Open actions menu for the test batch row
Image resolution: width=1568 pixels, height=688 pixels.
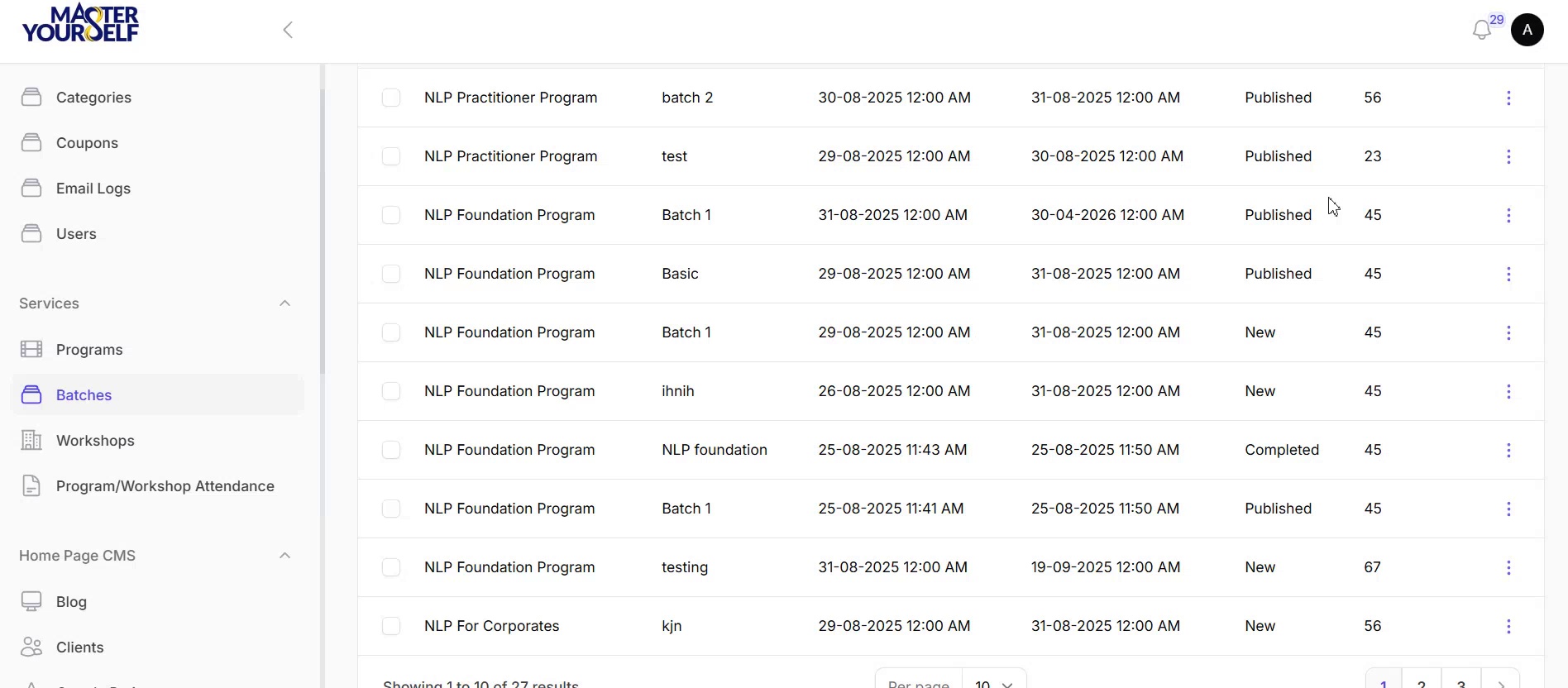(x=1508, y=156)
